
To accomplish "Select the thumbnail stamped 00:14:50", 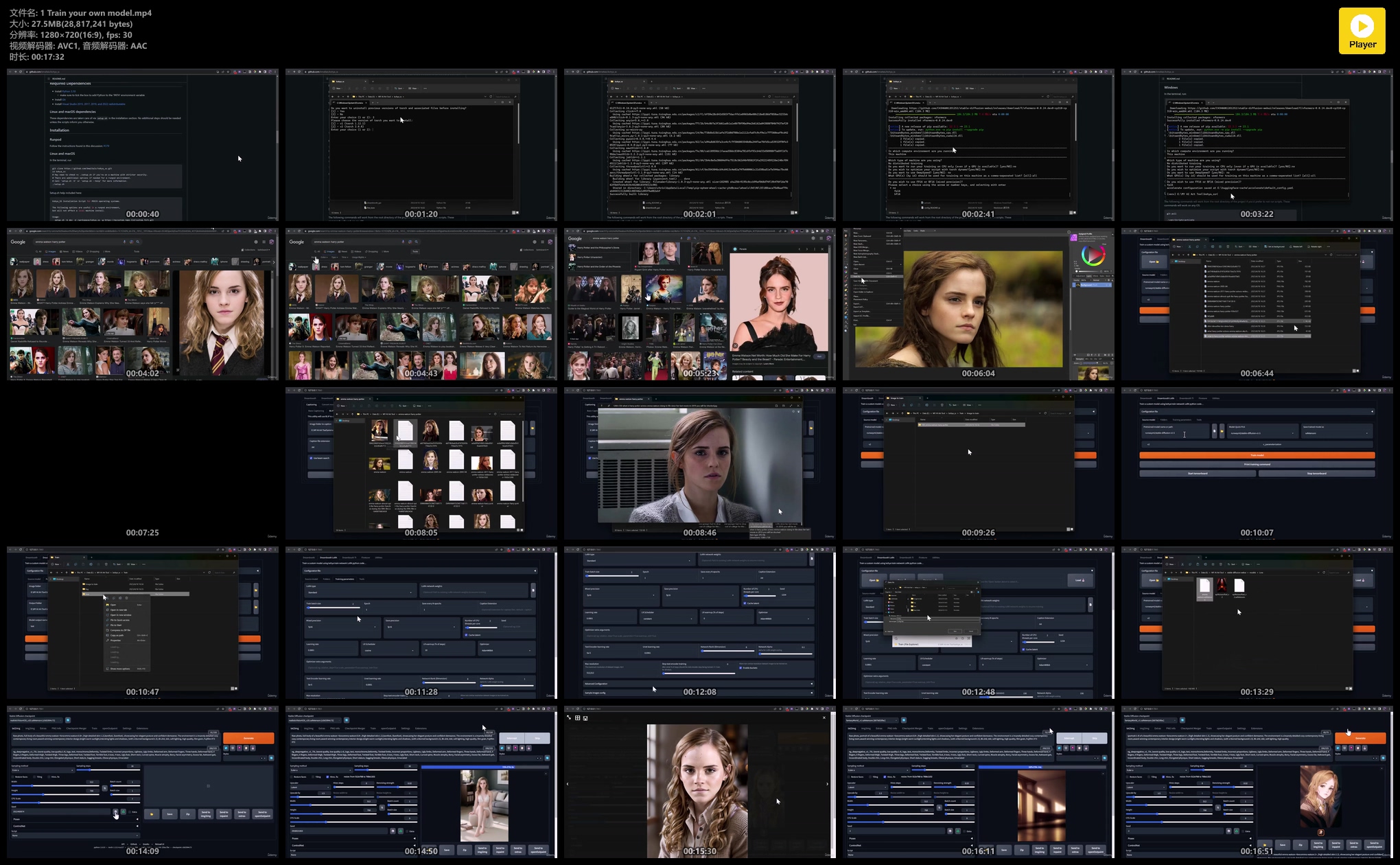I will coord(421,783).
